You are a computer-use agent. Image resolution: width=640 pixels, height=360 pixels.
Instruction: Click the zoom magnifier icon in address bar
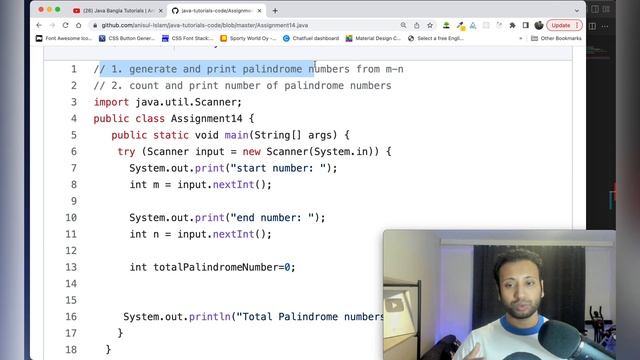click(403, 25)
